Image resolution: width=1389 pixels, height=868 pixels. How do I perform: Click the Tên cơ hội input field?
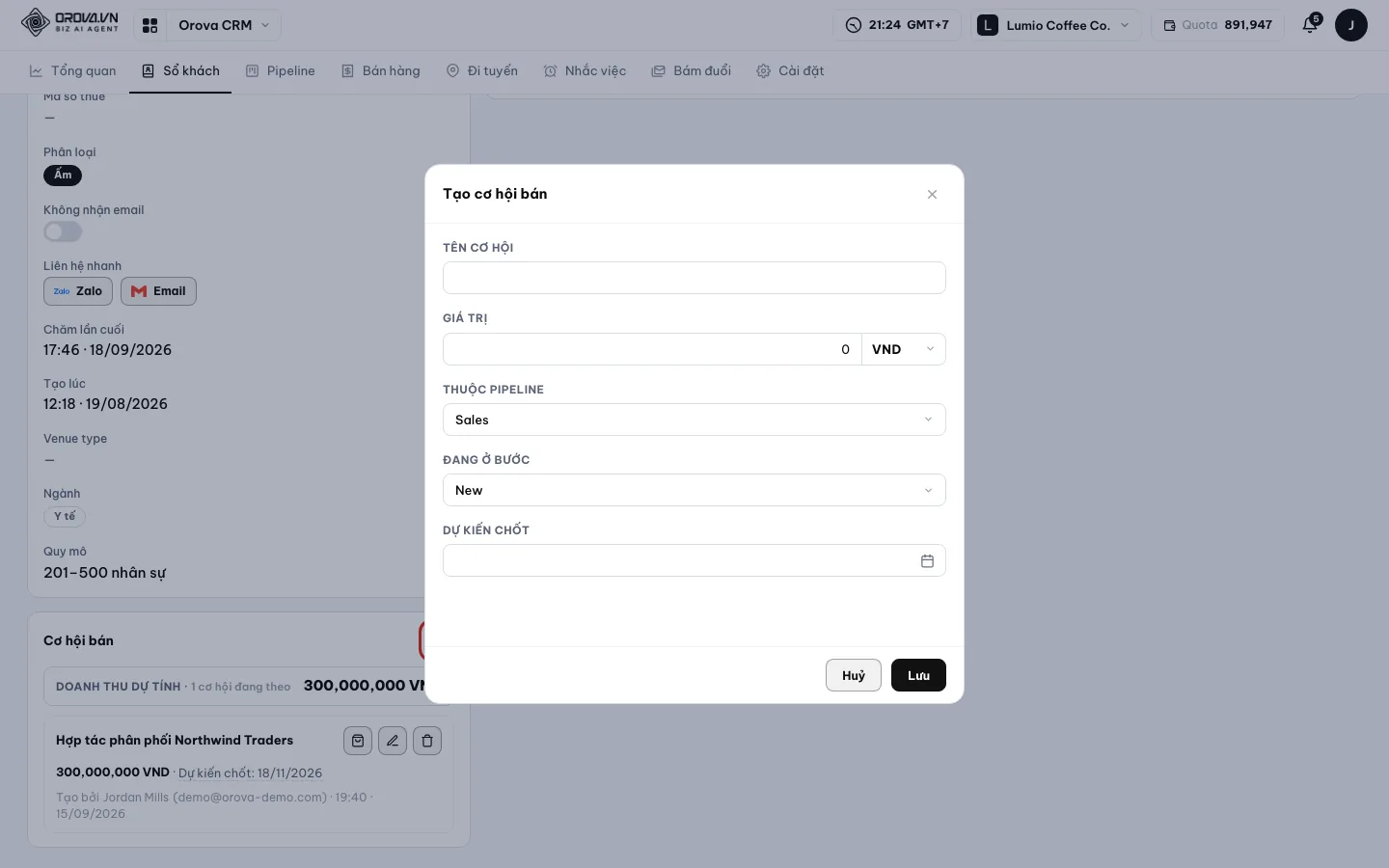[694, 278]
